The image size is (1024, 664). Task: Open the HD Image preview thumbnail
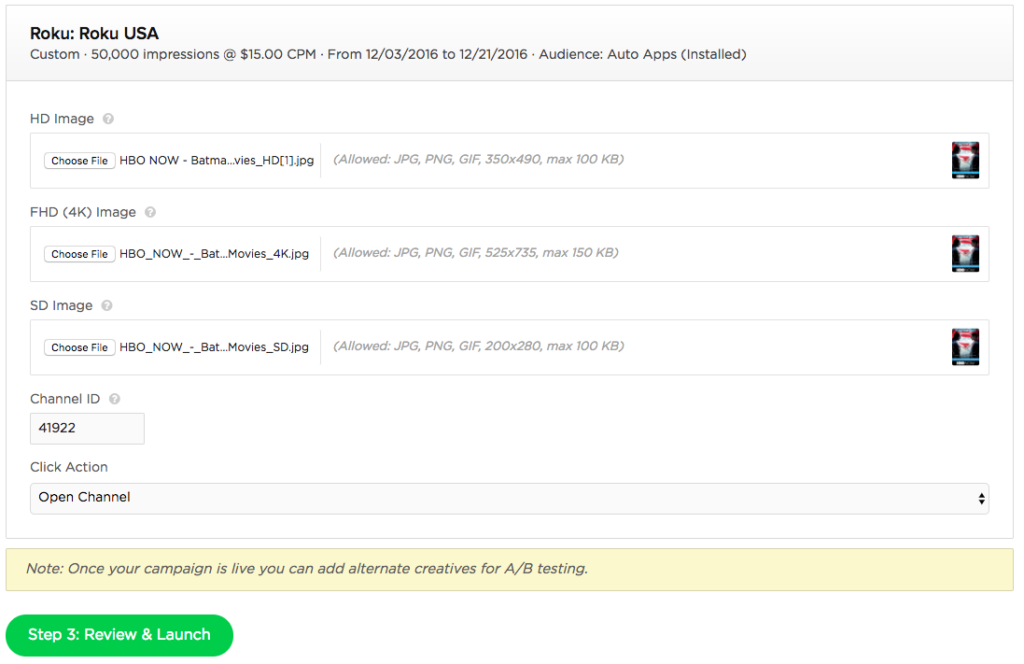pos(965,161)
